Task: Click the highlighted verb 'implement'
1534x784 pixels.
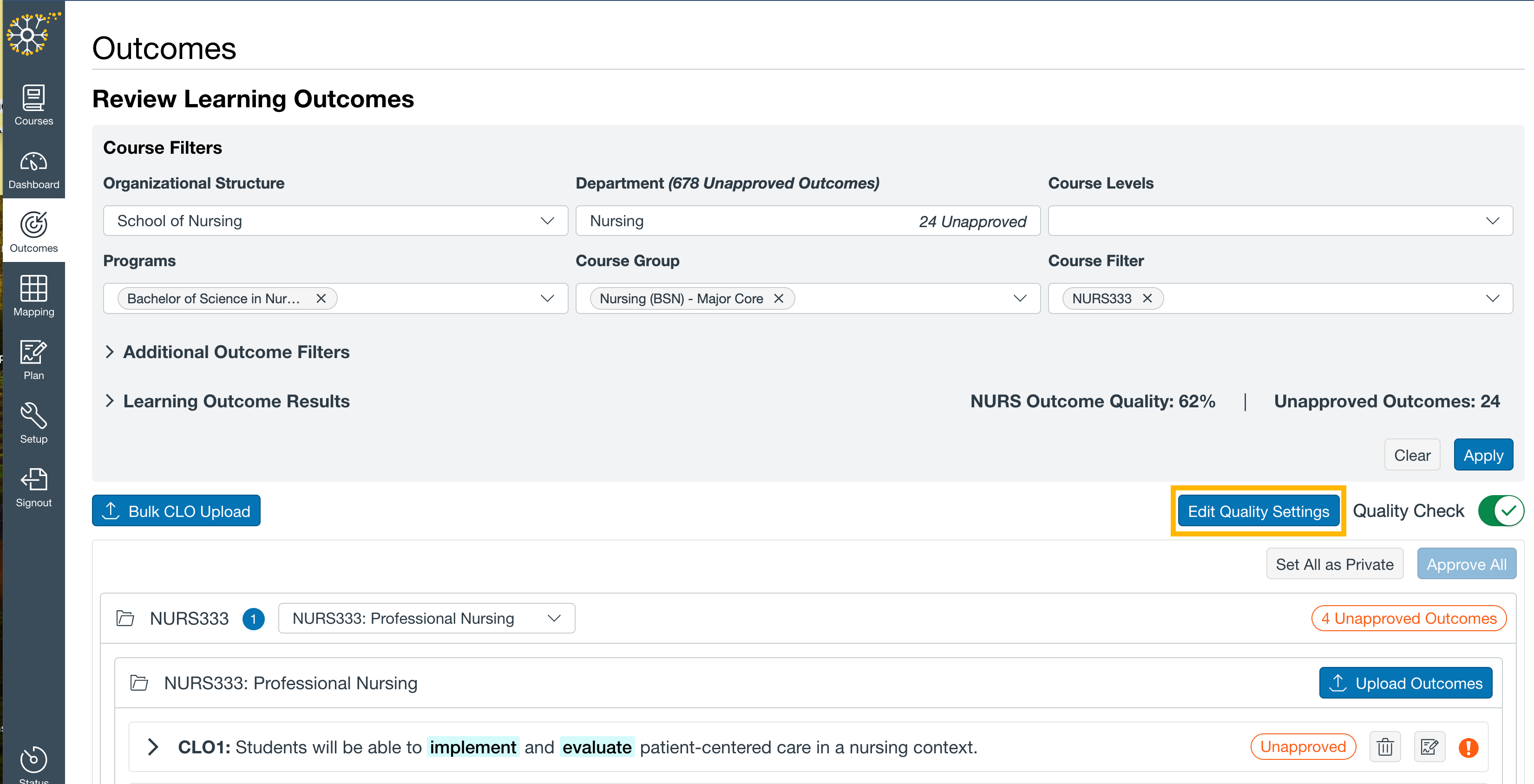Action: (473, 747)
